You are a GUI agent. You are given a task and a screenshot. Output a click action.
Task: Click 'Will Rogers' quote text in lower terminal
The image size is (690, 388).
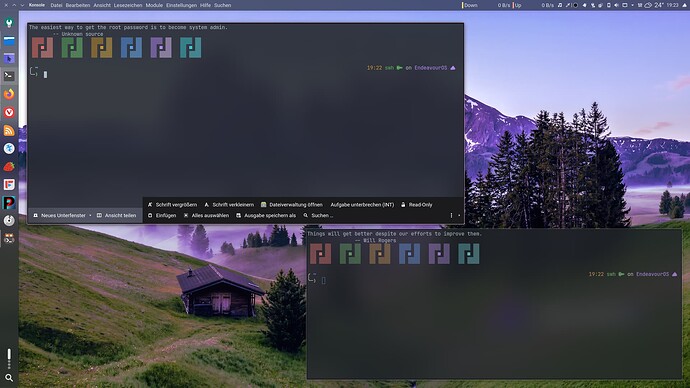379,241
